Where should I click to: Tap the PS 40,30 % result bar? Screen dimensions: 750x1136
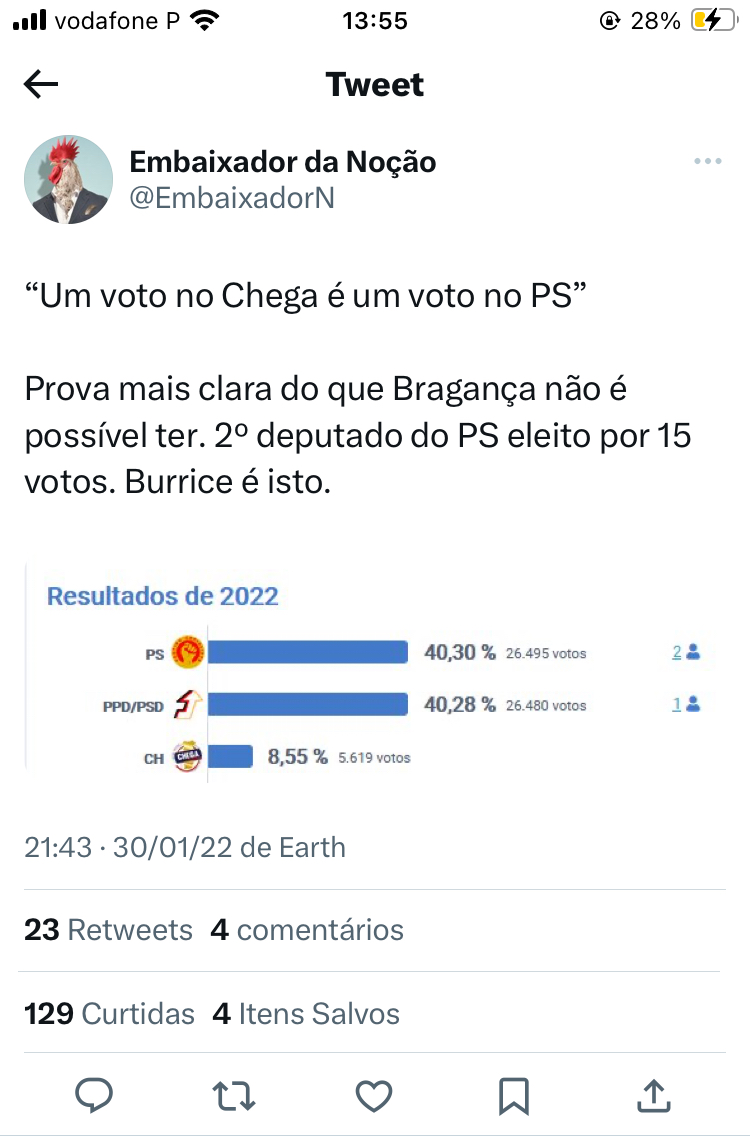pos(307,653)
